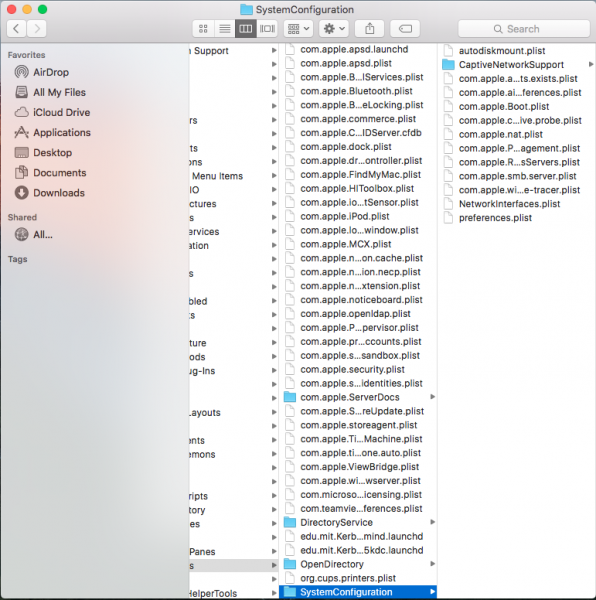This screenshot has height=600, width=596.
Task: Click the Search field
Action: coord(524,29)
